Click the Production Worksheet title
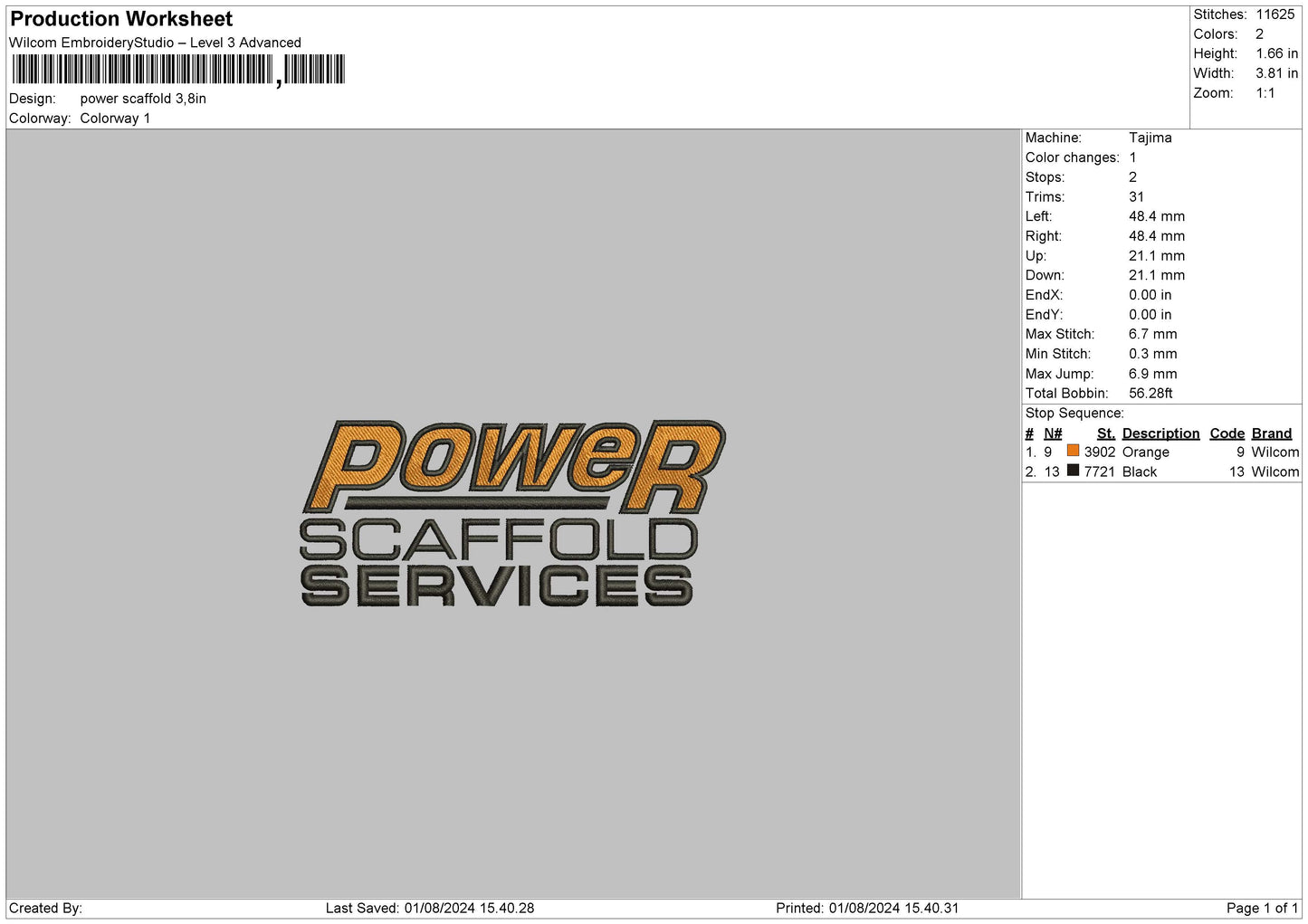 coord(121,19)
